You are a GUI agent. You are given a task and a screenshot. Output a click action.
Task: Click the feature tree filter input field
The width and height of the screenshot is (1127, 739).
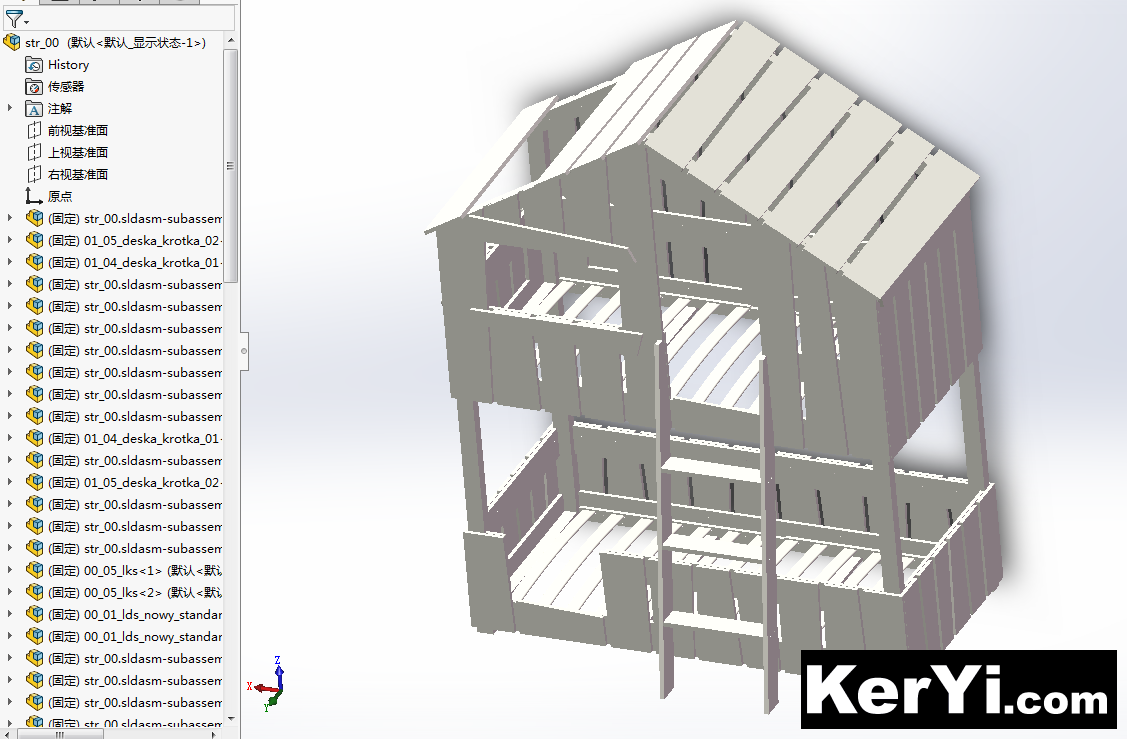[130, 18]
